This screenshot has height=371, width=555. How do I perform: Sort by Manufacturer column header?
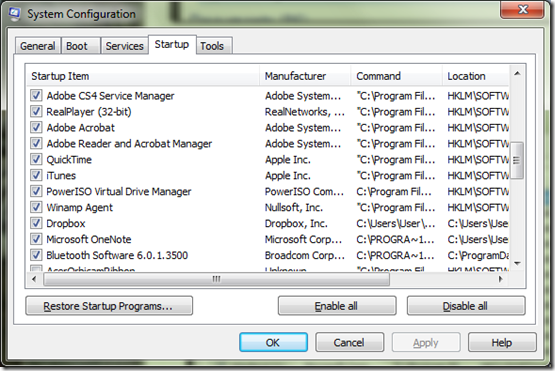pos(305,76)
